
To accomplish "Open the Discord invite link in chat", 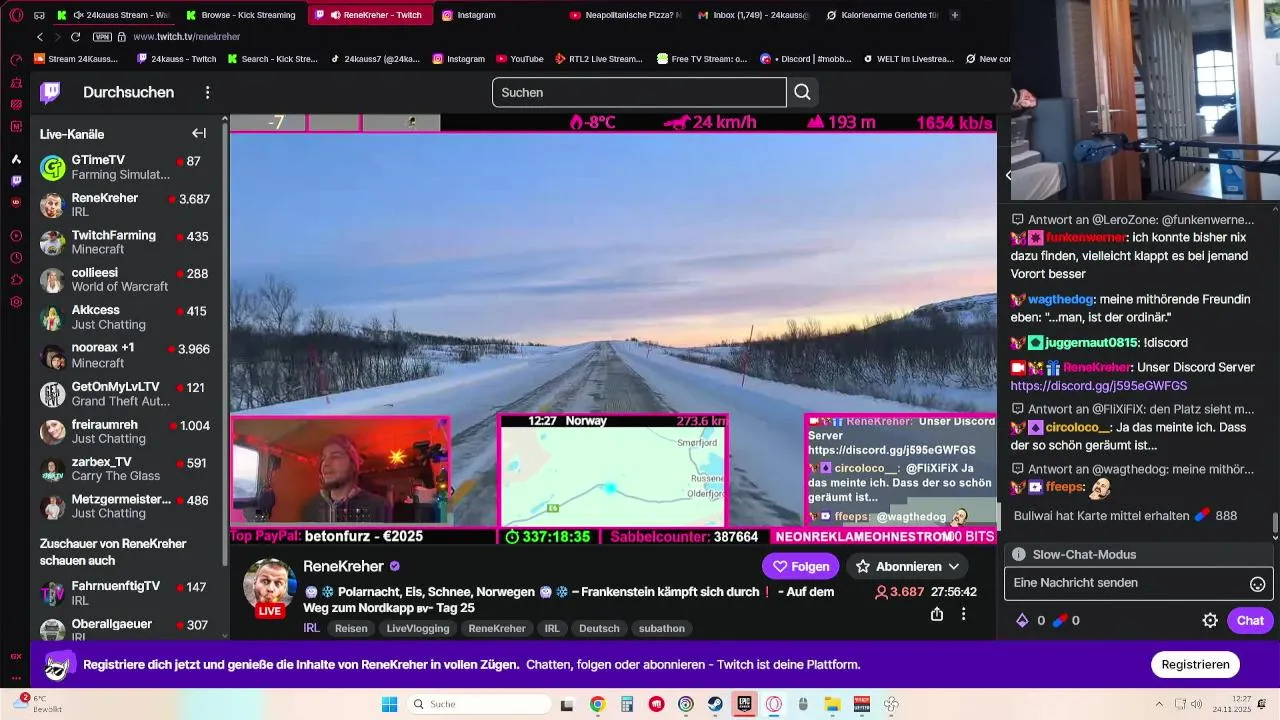I will click(1098, 385).
